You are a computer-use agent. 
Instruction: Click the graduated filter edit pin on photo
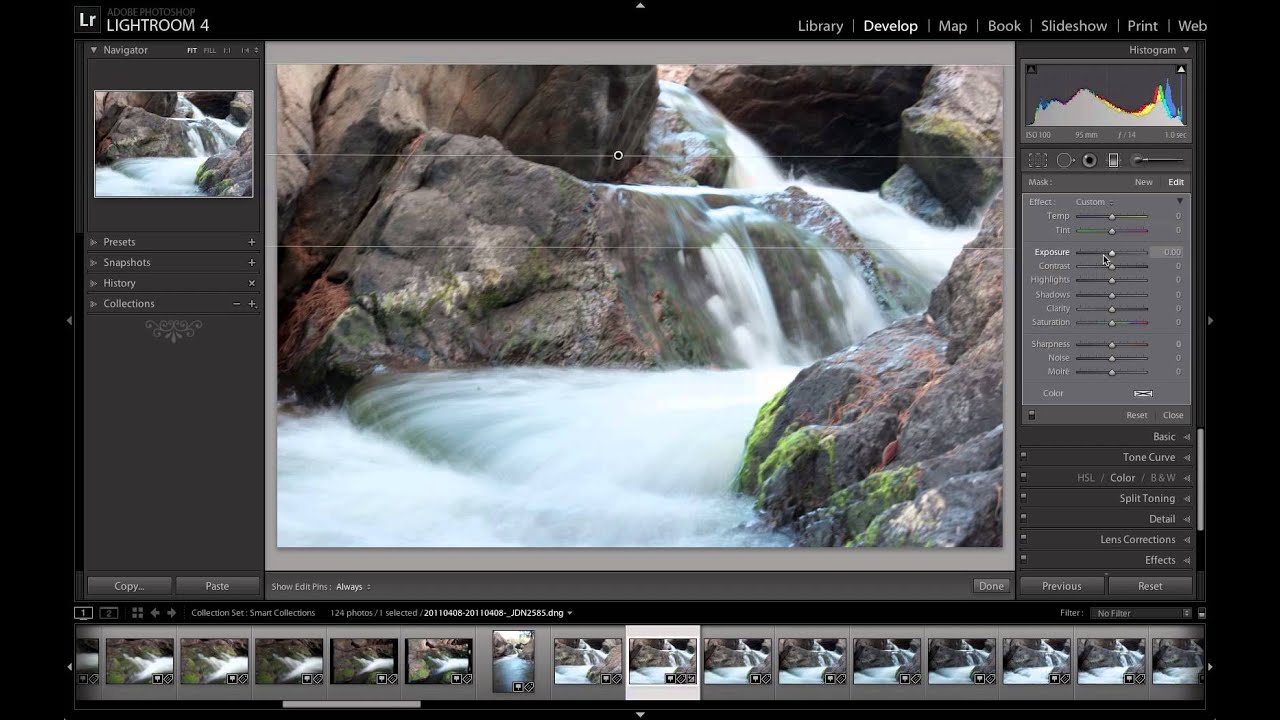[x=618, y=155]
